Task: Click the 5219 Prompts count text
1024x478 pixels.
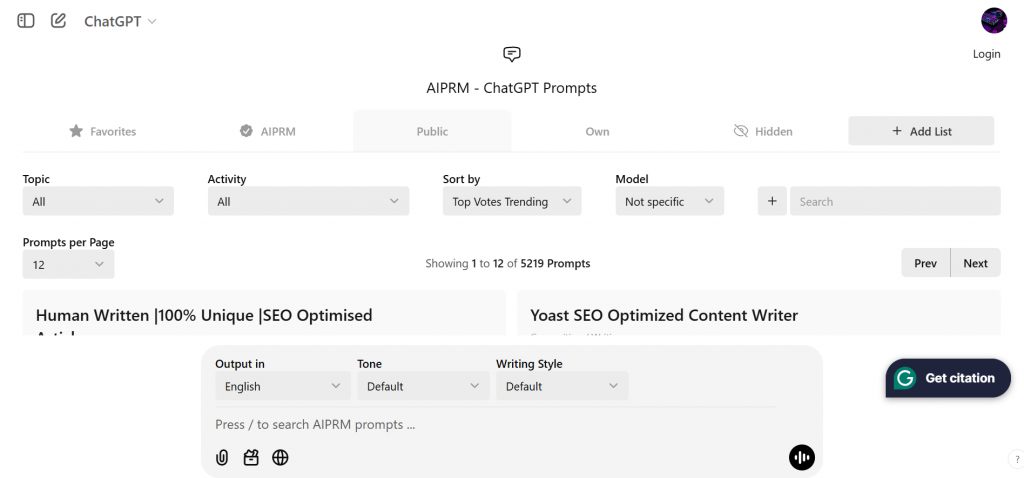Action: coord(555,264)
